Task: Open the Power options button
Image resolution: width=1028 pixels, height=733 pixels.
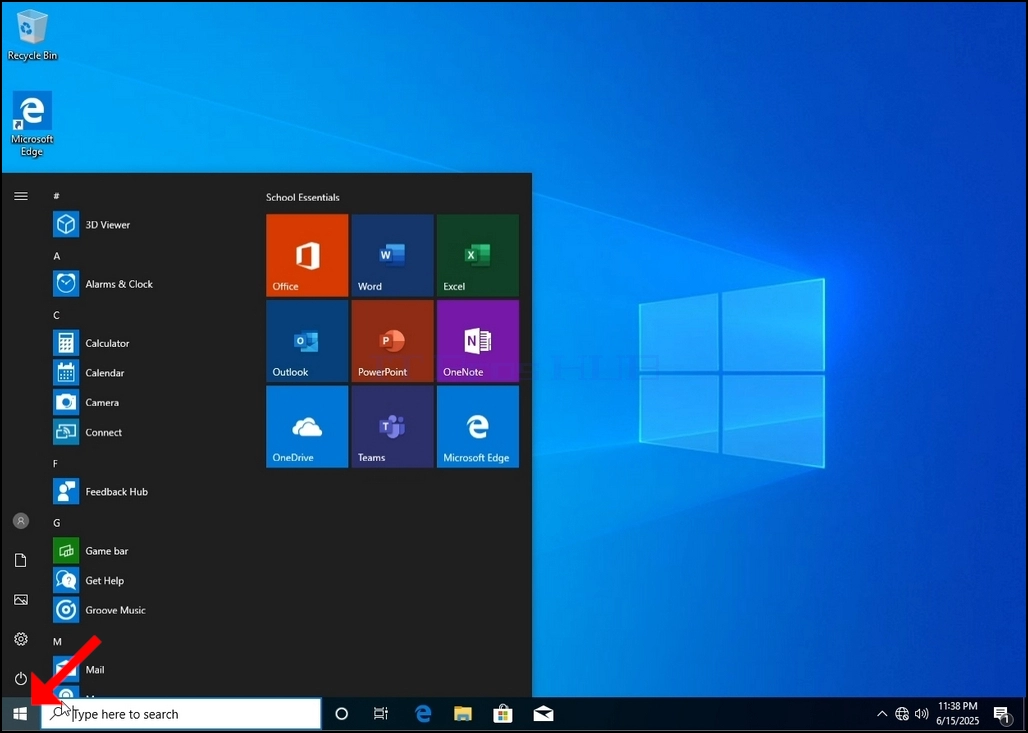Action: [21, 679]
